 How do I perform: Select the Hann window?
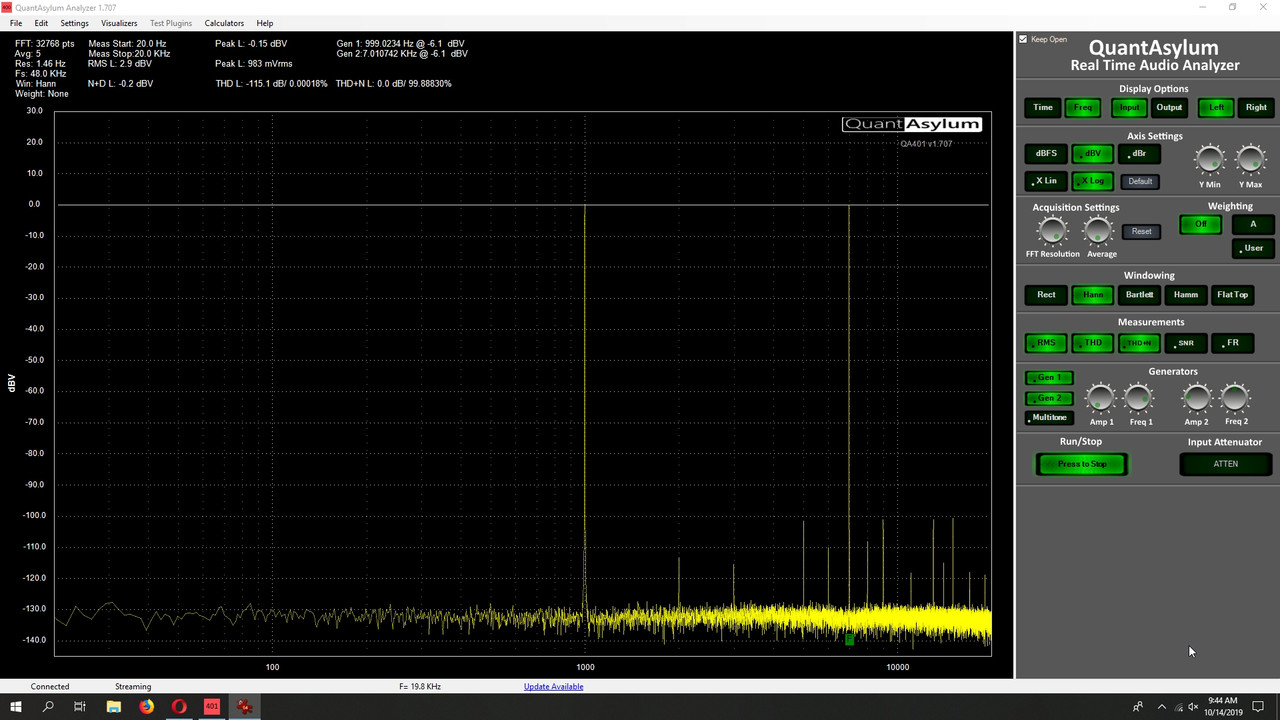click(1093, 295)
